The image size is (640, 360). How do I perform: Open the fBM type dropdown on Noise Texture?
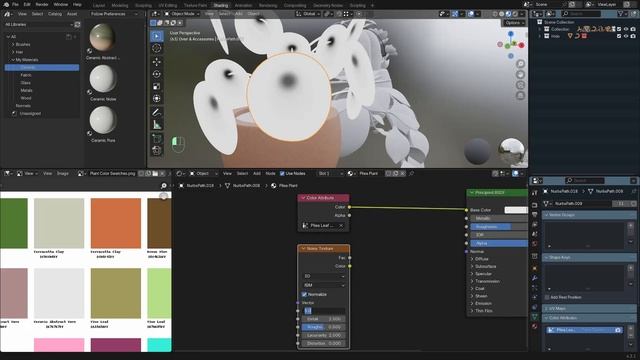(324, 285)
